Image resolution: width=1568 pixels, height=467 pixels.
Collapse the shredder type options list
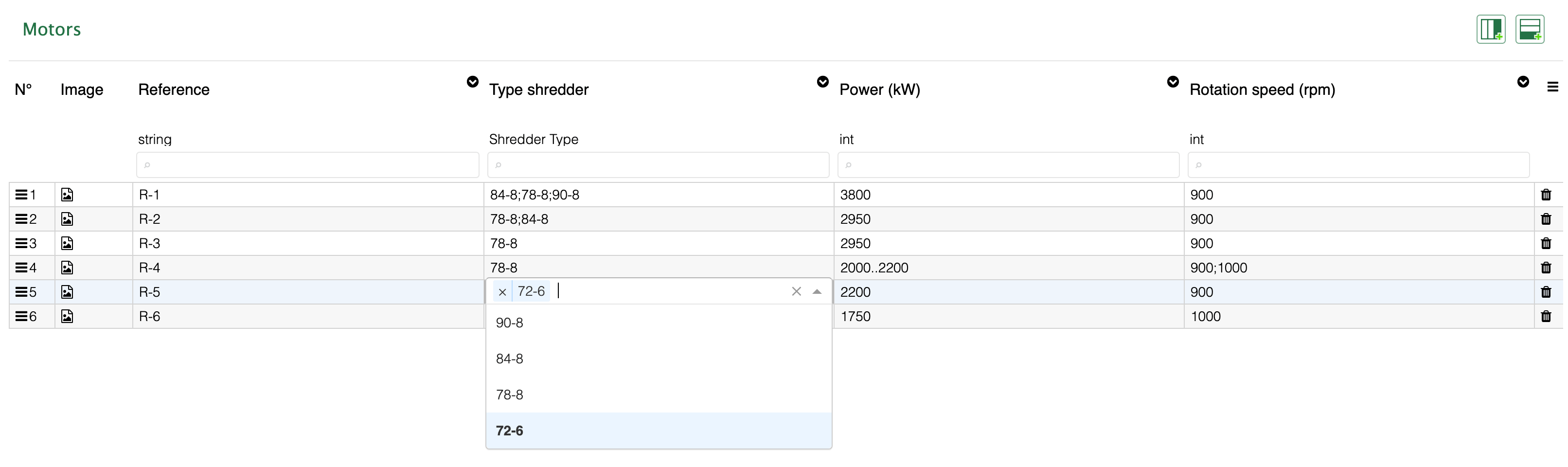click(x=817, y=291)
